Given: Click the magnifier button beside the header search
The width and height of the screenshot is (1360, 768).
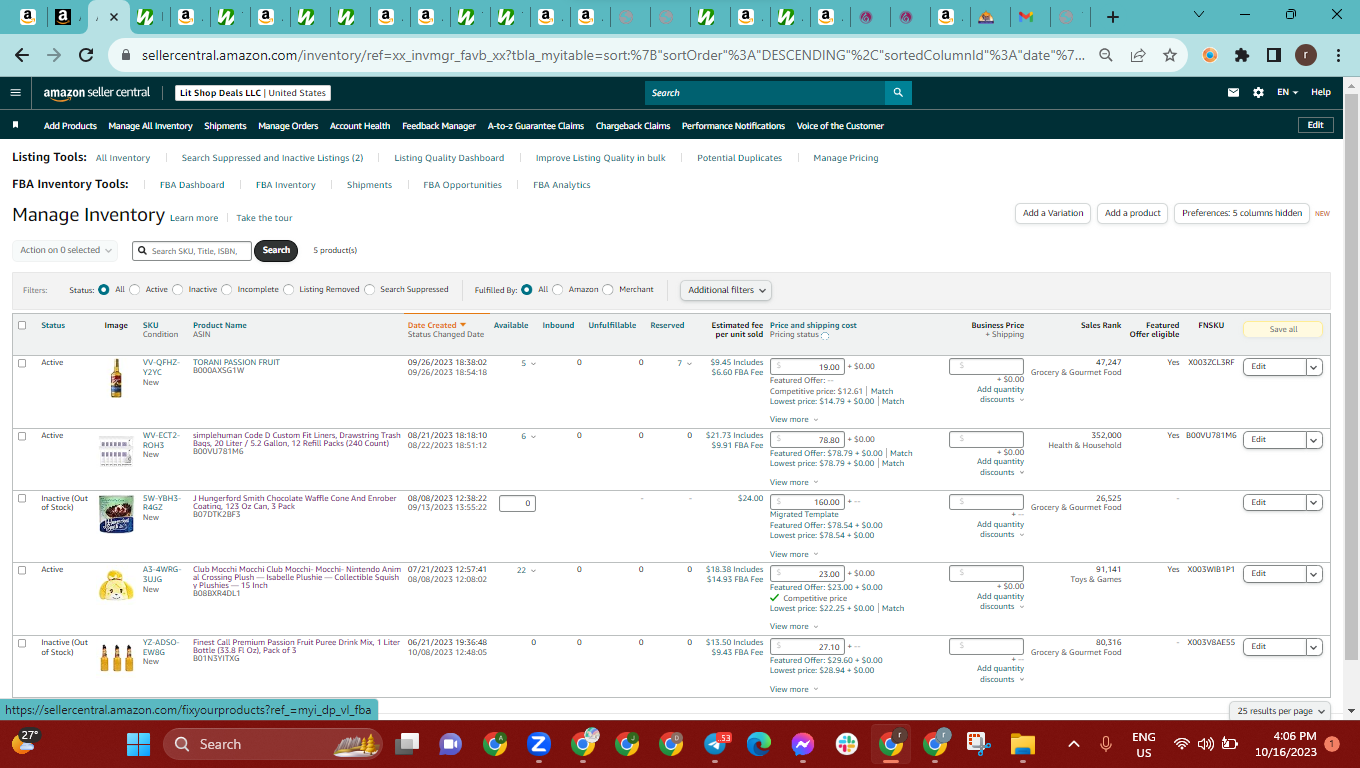Looking at the screenshot, I should [898, 93].
